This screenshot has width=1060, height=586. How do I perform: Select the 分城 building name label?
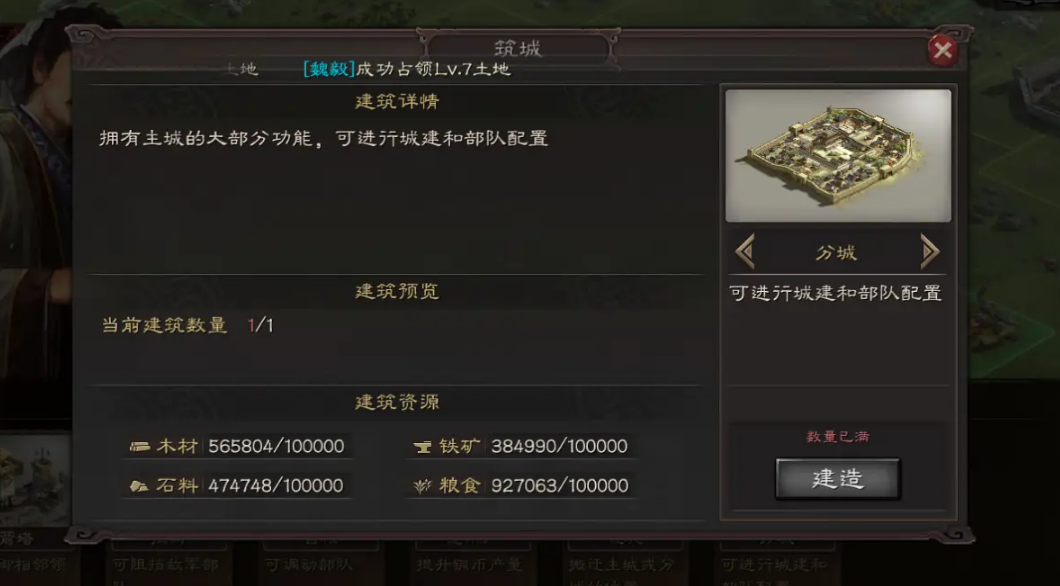[x=836, y=253]
